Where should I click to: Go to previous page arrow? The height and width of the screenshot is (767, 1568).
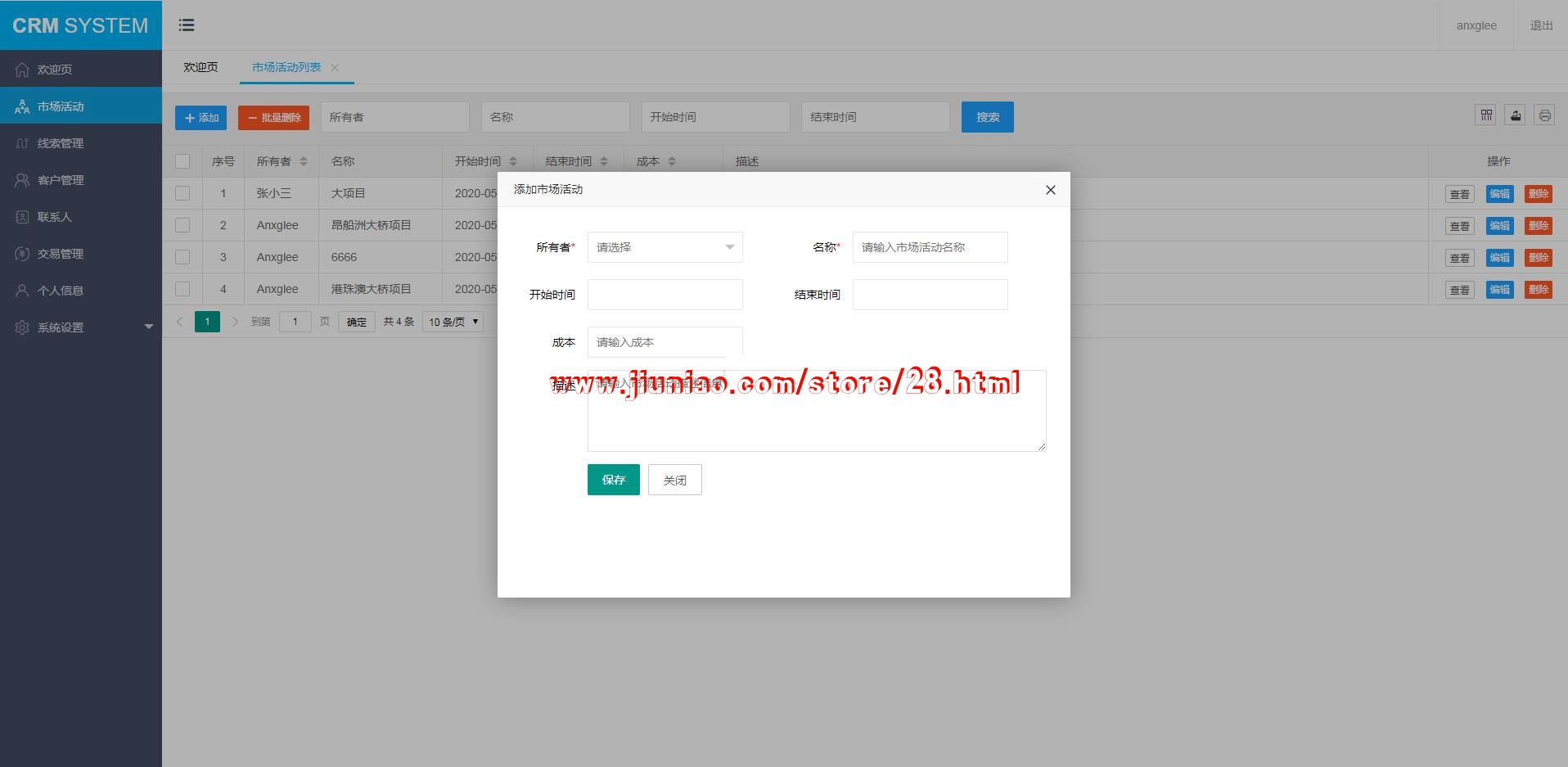[x=179, y=322]
